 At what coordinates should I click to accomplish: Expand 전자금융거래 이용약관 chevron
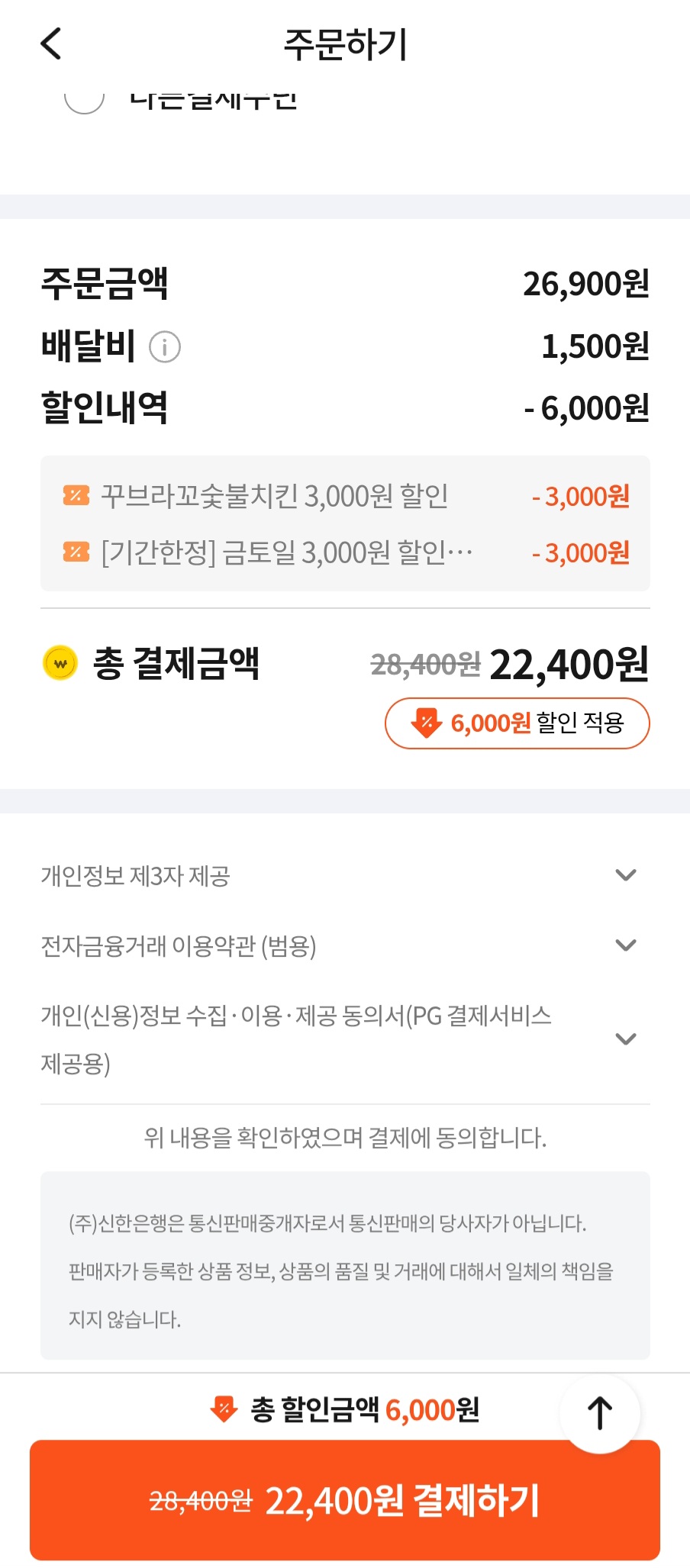point(626,945)
